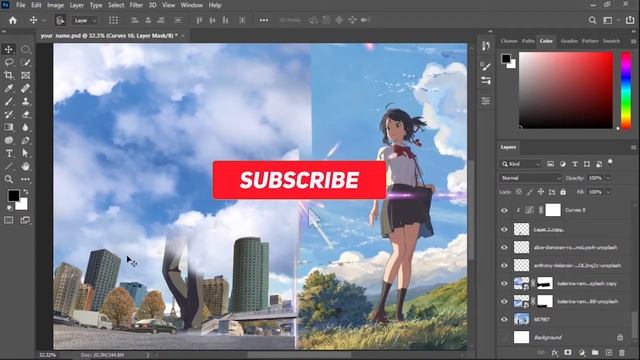Open the Layer menu

click(x=76, y=5)
